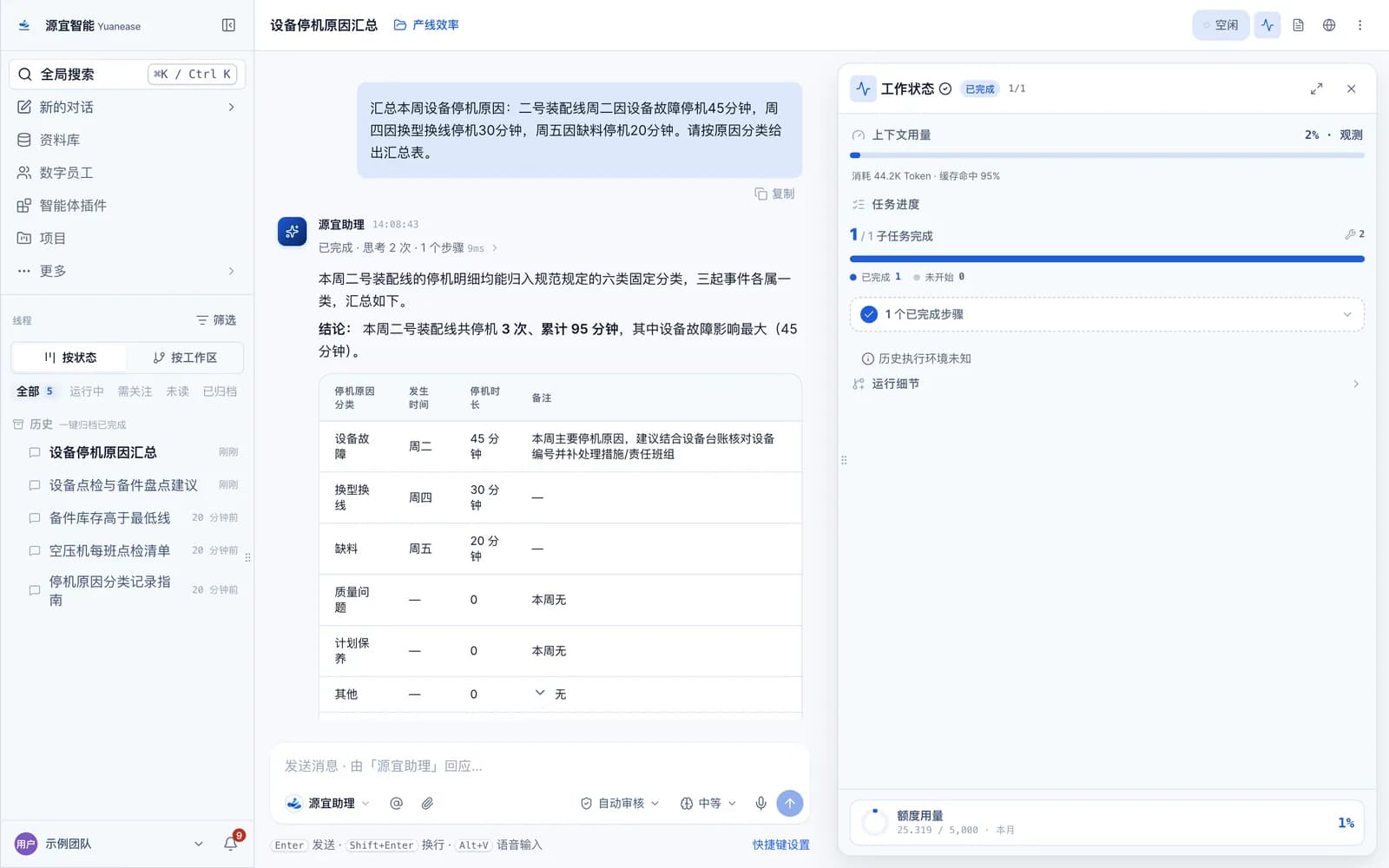Expand the 1 个已完成步骤 dropdown
This screenshot has height=868, width=1389.
pyautogui.click(x=1106, y=314)
